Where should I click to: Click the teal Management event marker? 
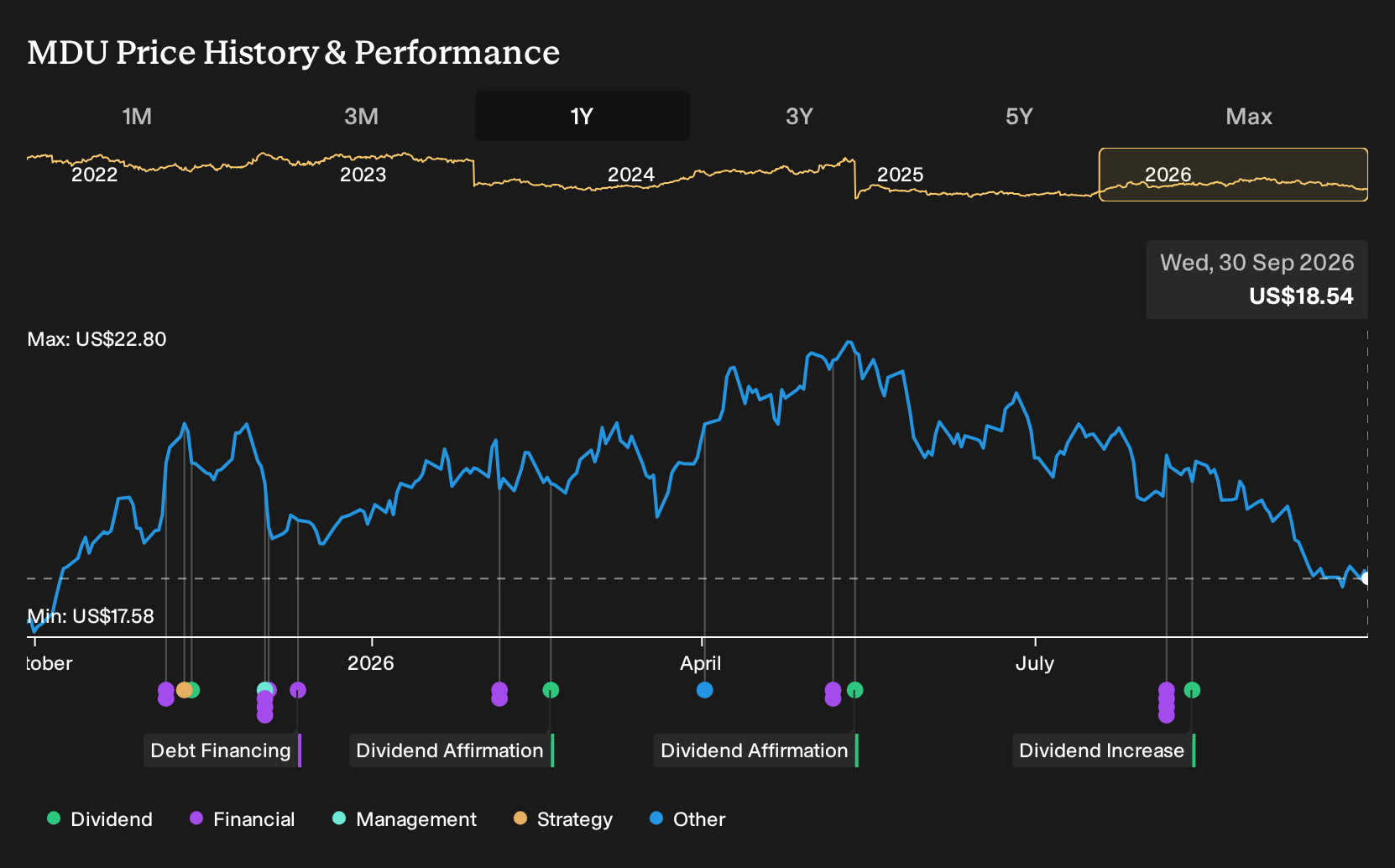264,689
